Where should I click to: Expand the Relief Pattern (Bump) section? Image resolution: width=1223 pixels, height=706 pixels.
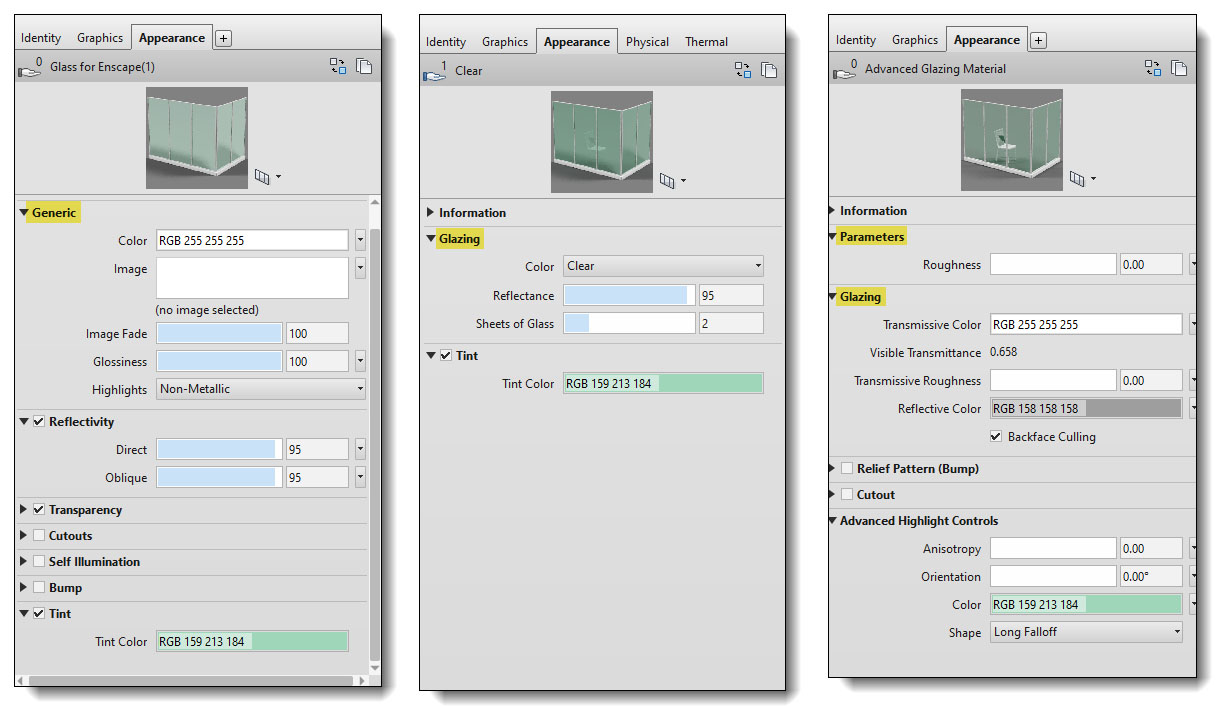[x=834, y=469]
